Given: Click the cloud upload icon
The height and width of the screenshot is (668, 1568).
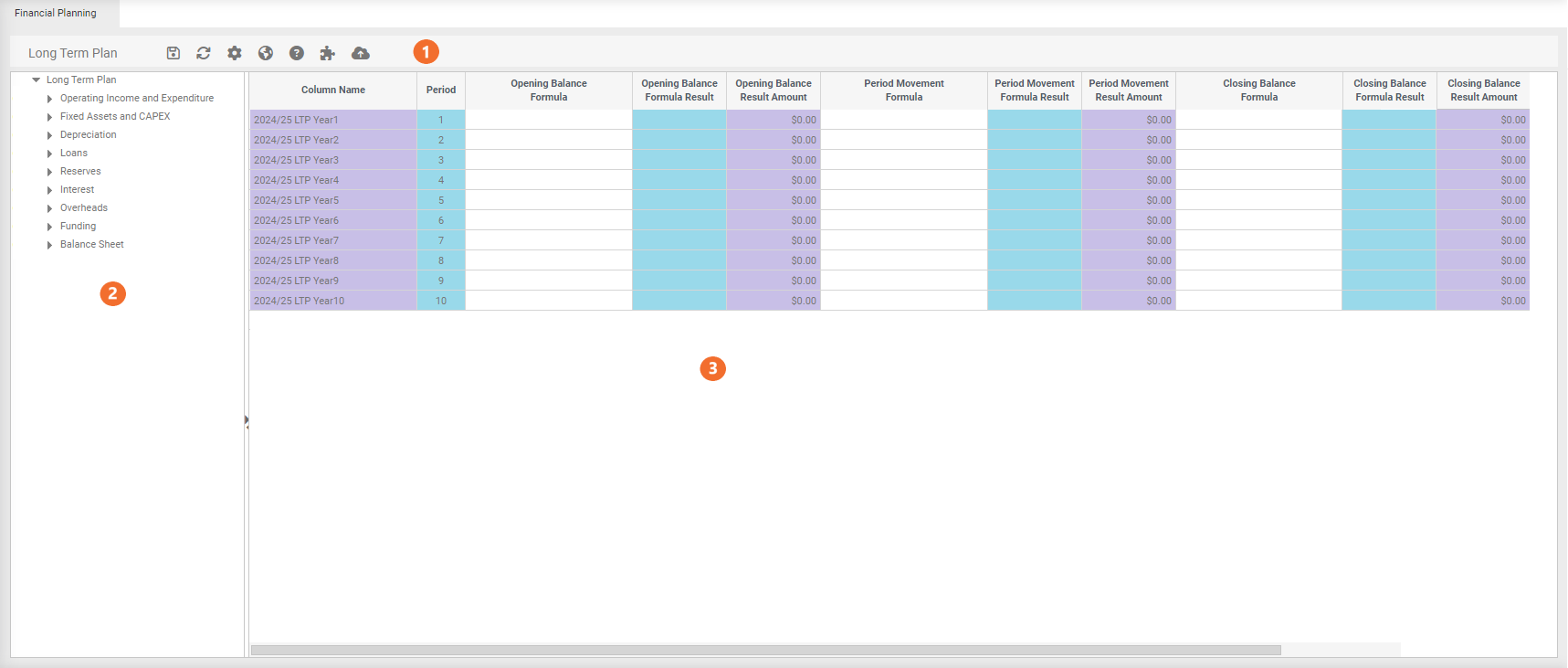Looking at the screenshot, I should [361, 53].
